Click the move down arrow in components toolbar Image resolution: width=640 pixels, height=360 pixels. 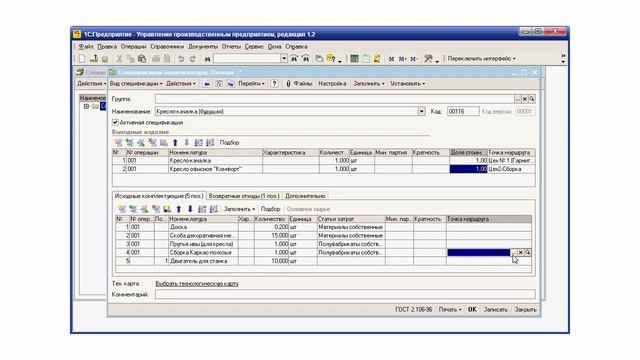[190, 209]
